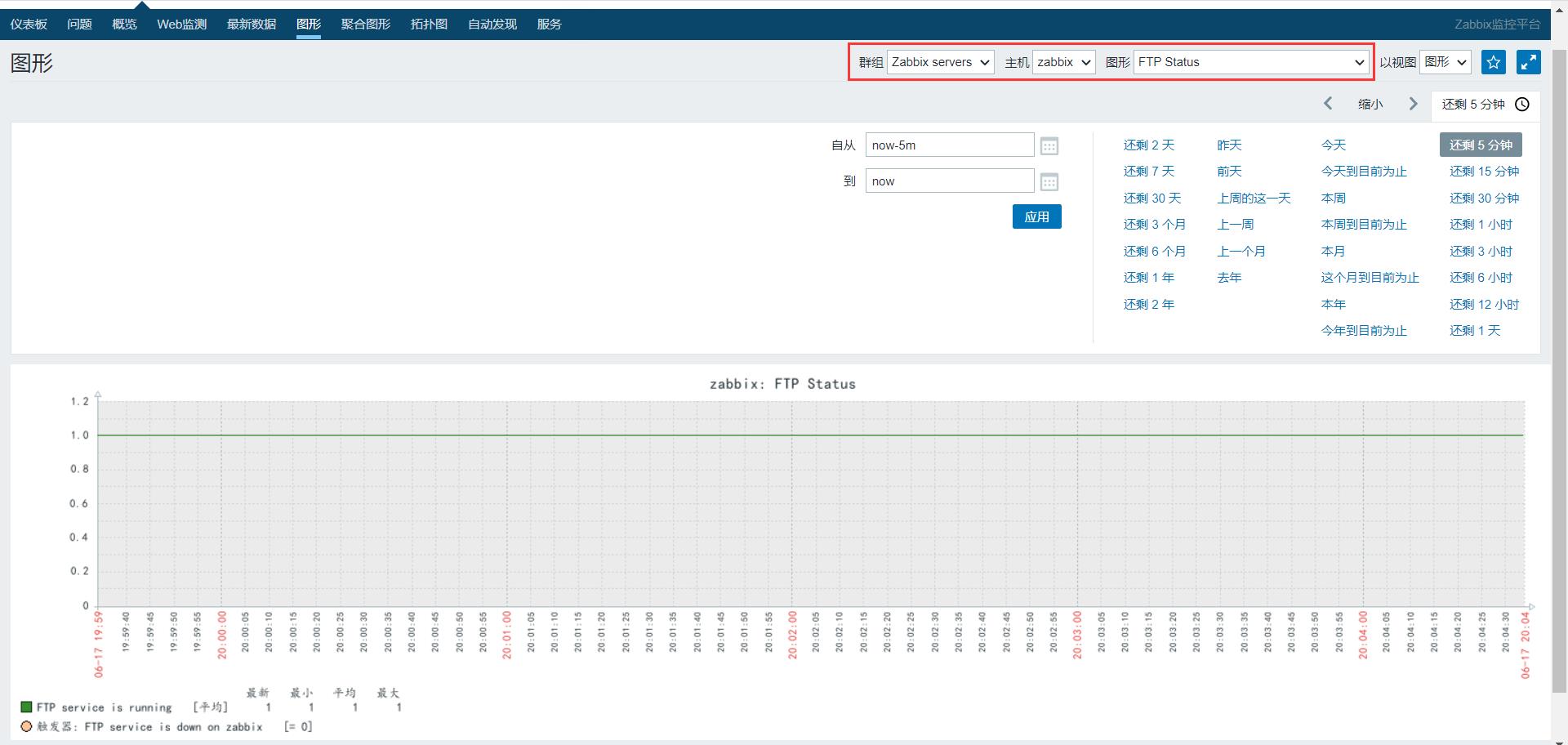Screen dimensions: 1568x745
Task: Select time range 还剩 6 个月
Action: tap(1155, 252)
